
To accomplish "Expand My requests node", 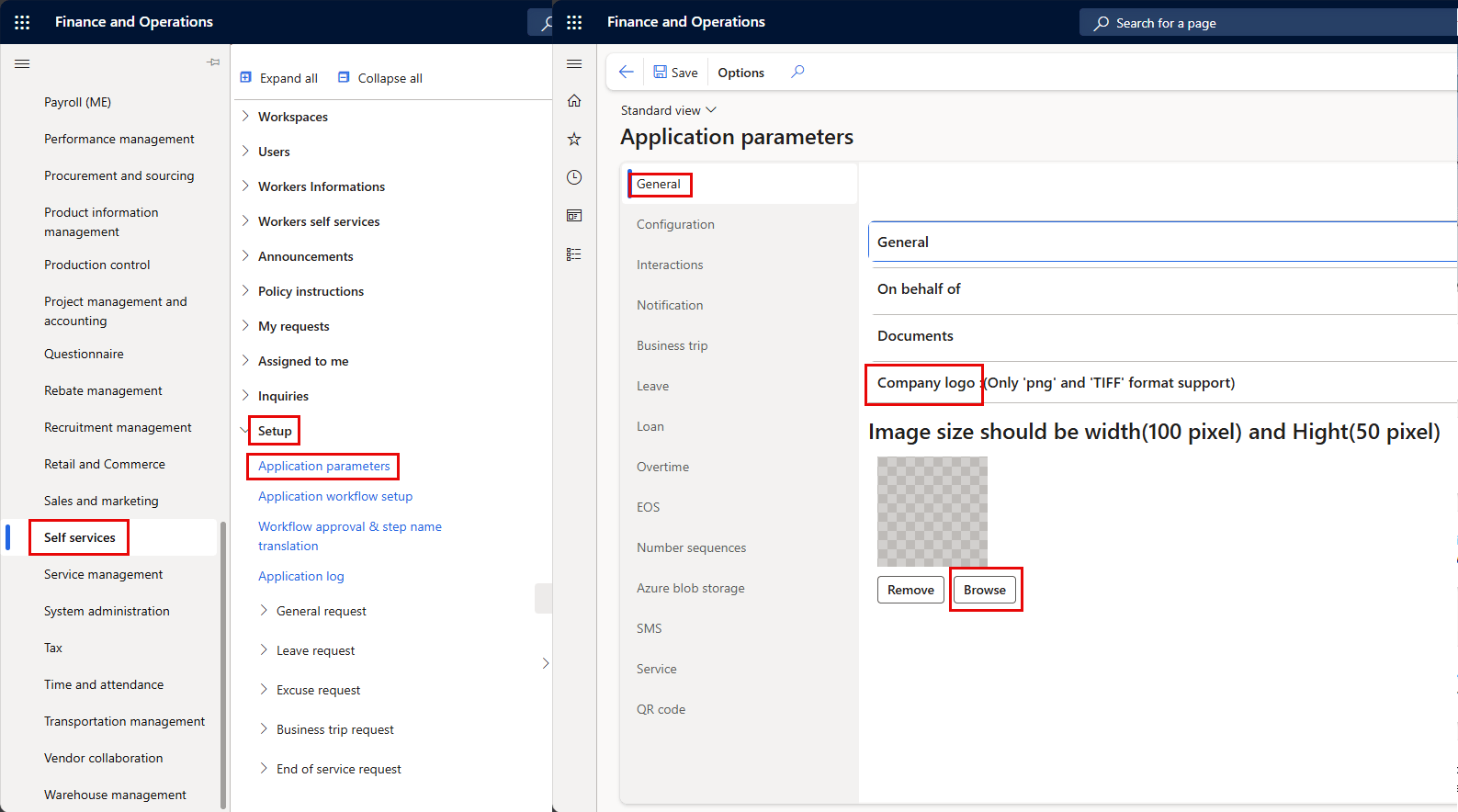I will pyautogui.click(x=245, y=325).
